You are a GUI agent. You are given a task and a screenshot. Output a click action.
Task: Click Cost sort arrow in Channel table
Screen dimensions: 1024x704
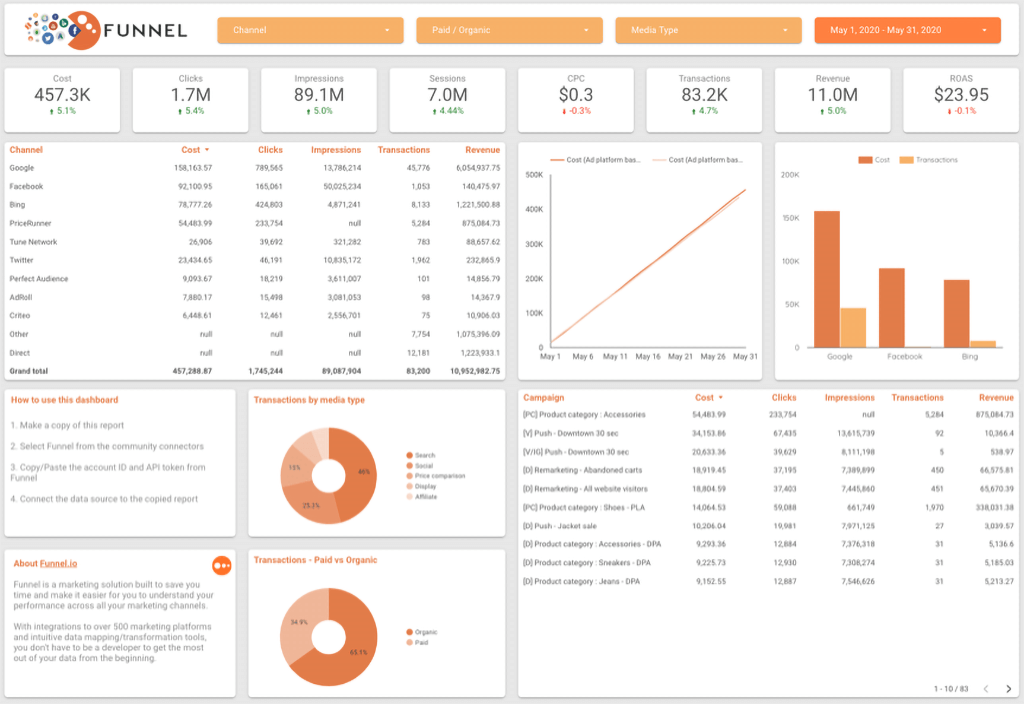207,150
